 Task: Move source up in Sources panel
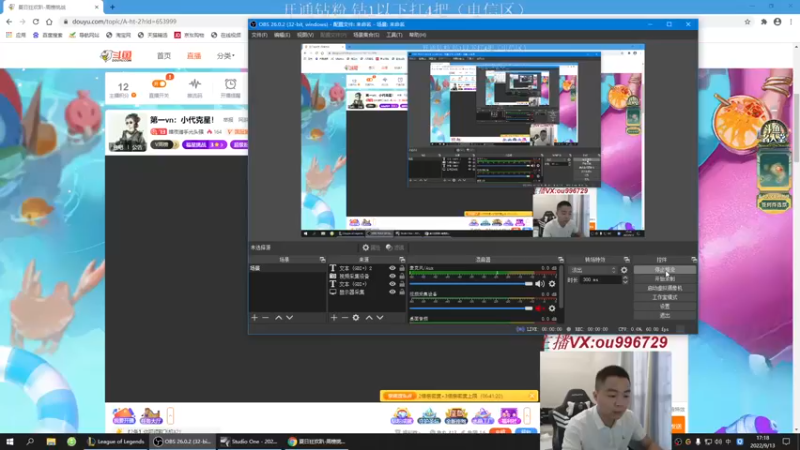369,317
